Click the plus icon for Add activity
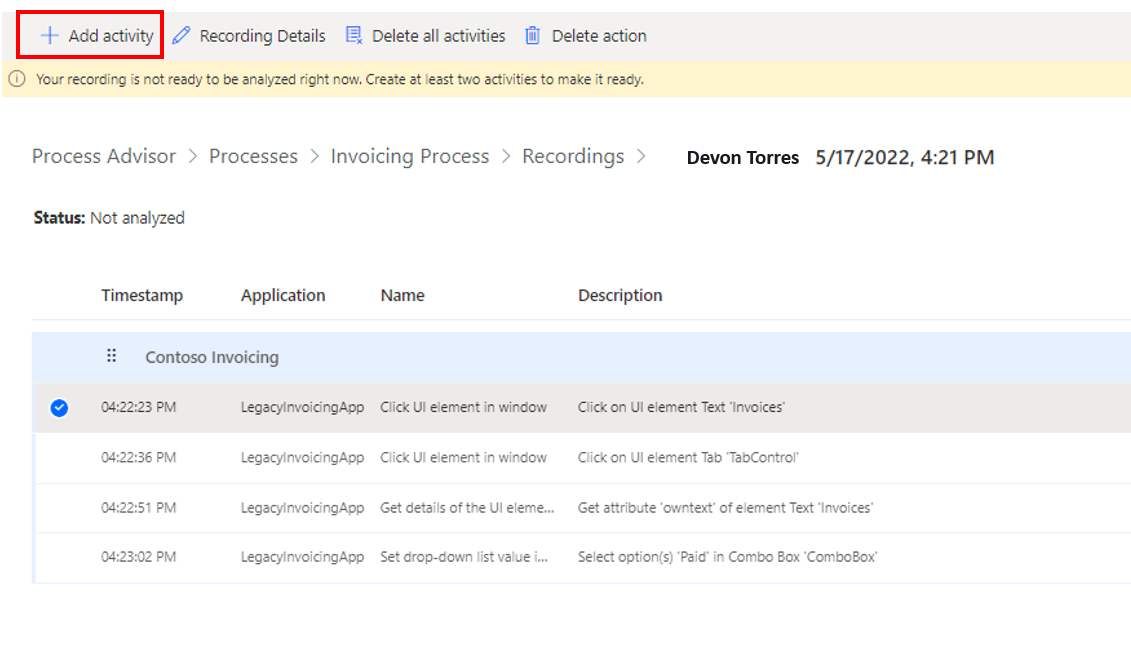The image size is (1131, 649). [49, 36]
